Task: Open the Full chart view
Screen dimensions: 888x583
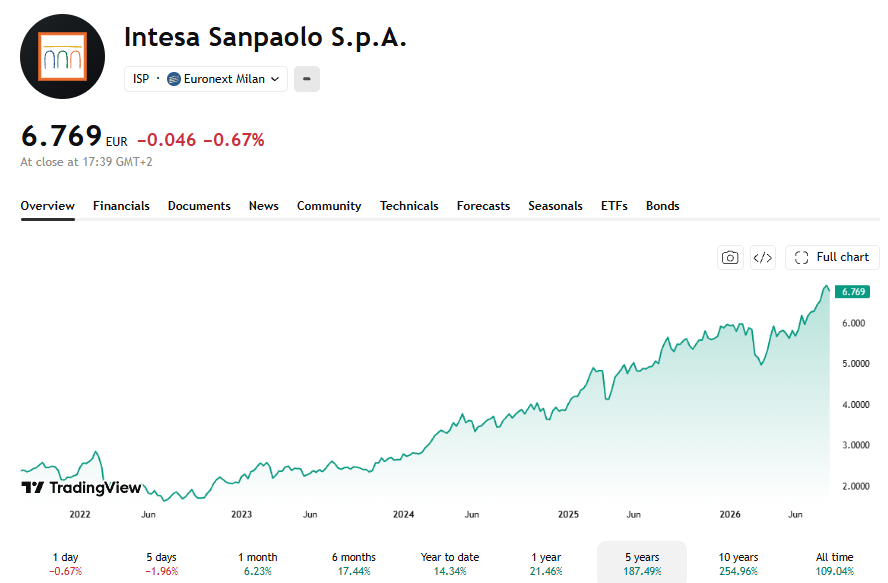Action: pos(832,257)
